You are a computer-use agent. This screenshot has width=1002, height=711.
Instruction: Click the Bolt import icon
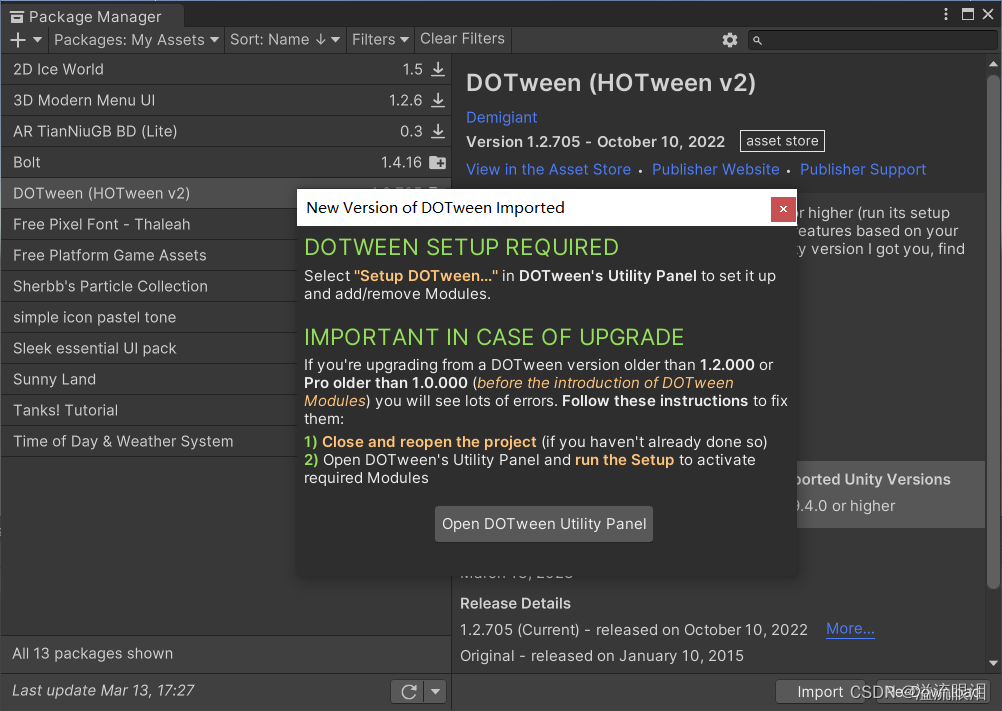438,162
